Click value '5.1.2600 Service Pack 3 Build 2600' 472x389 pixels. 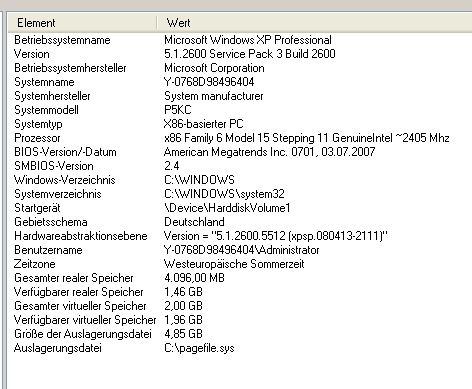250,54
